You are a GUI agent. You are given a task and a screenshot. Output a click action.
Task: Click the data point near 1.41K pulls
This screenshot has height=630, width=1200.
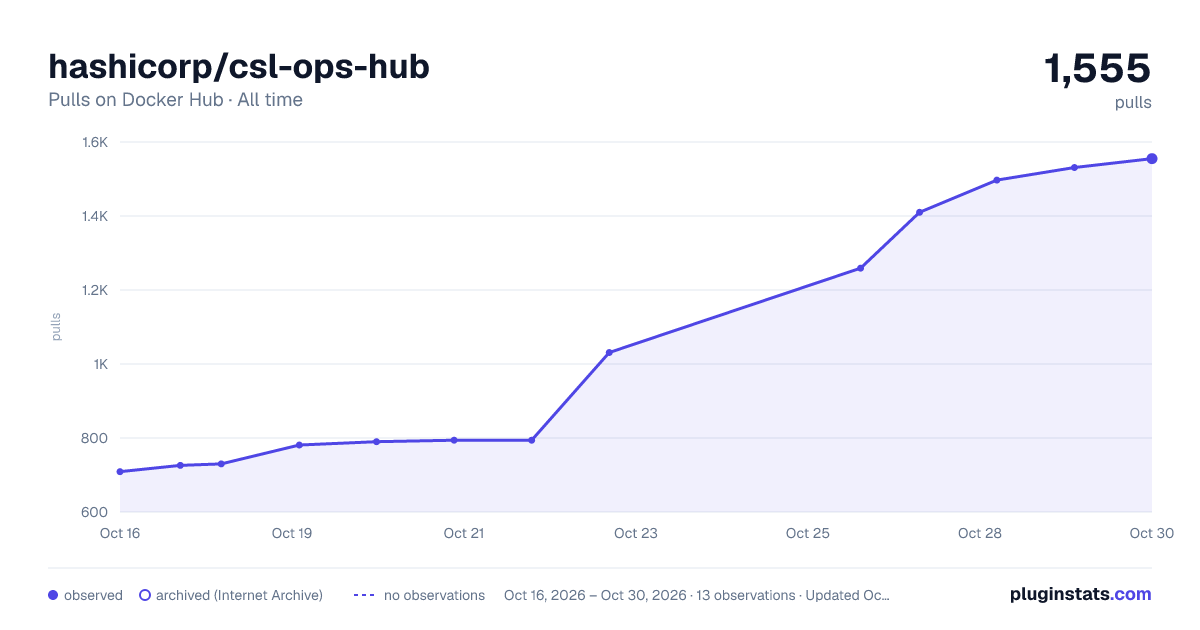point(919,212)
